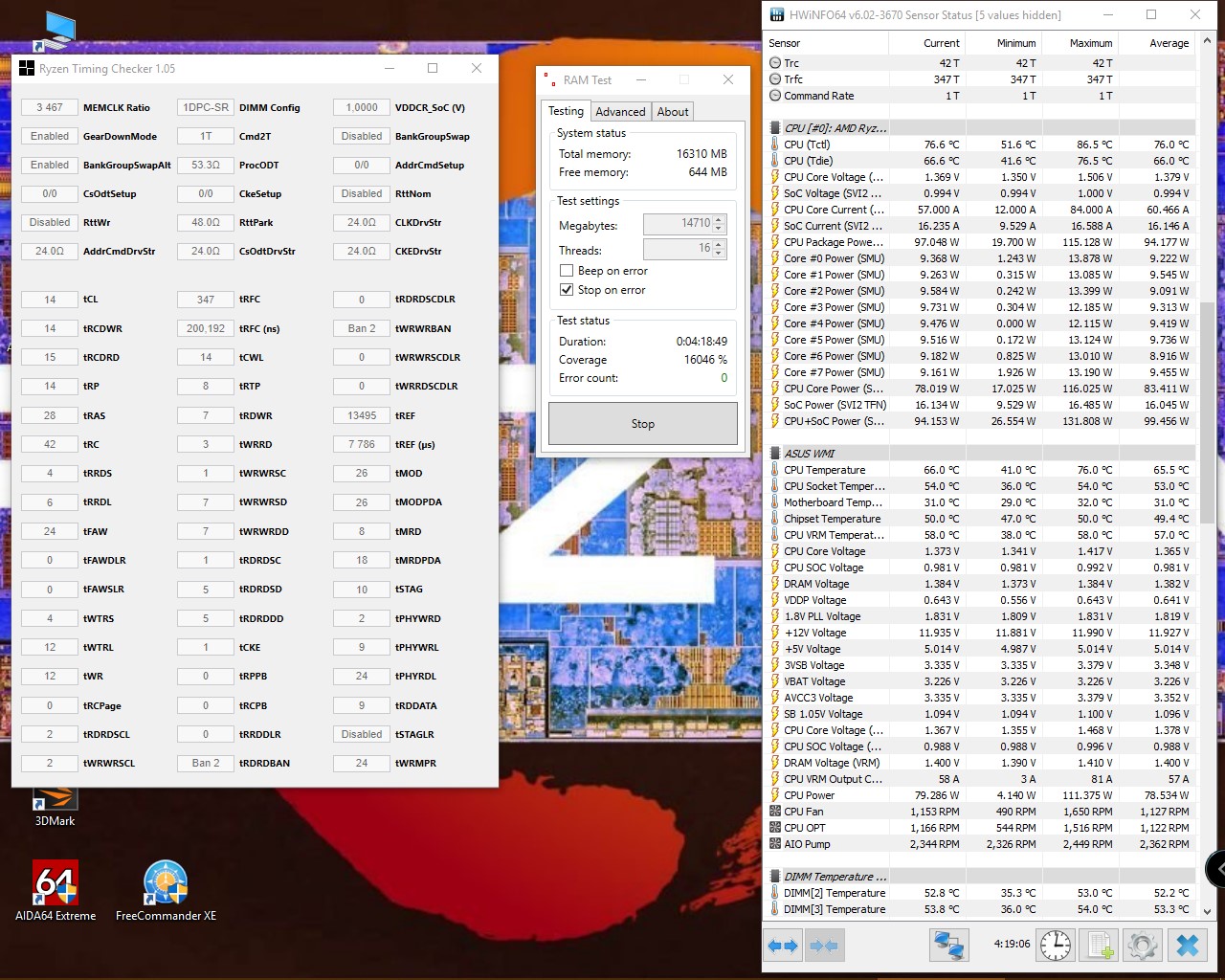The width and height of the screenshot is (1225, 980).
Task: Click Megabytes value field
Action: click(678, 224)
